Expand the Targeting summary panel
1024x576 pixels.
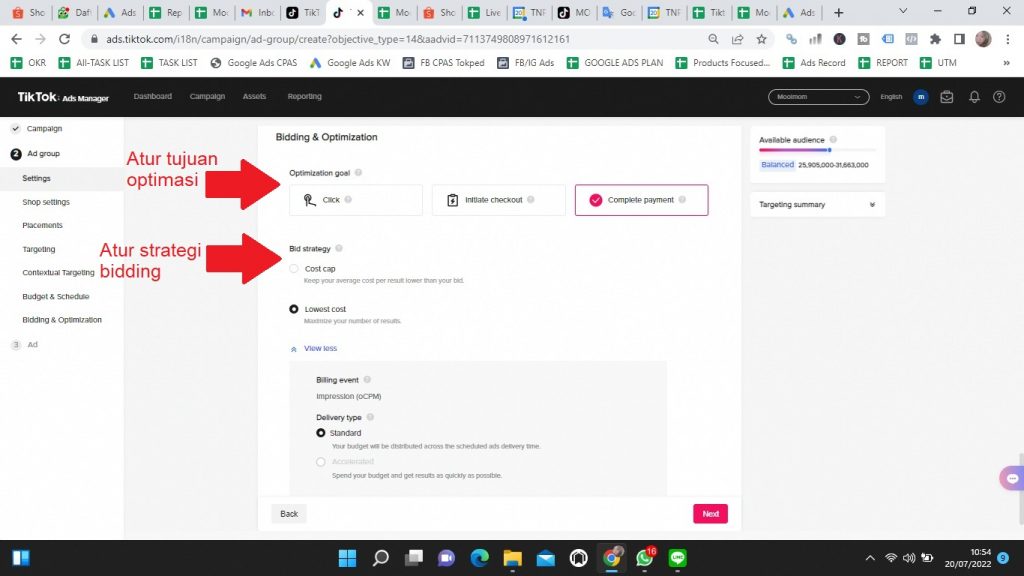click(x=871, y=205)
